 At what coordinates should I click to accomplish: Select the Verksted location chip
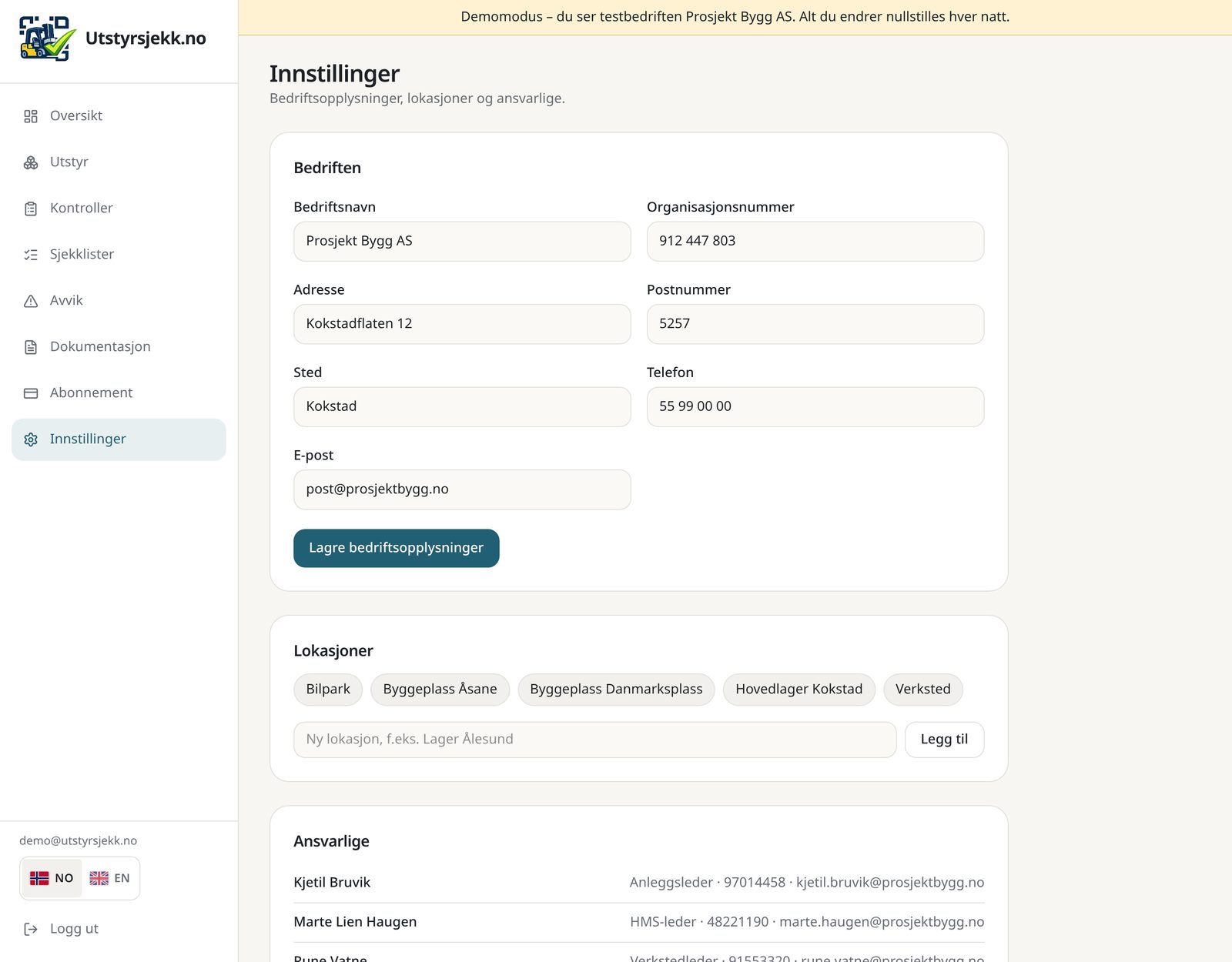923,690
